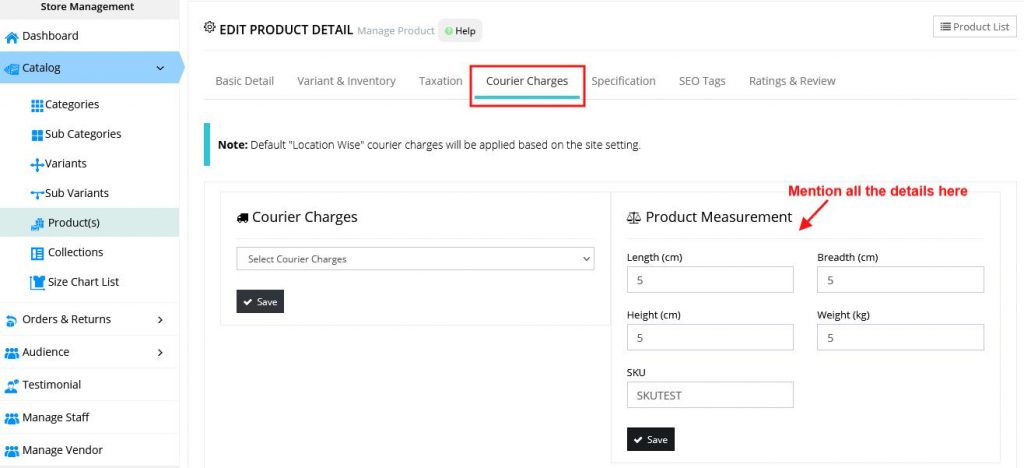1024x468 pixels.
Task: Click the Store Management header text
Action: coord(87,7)
